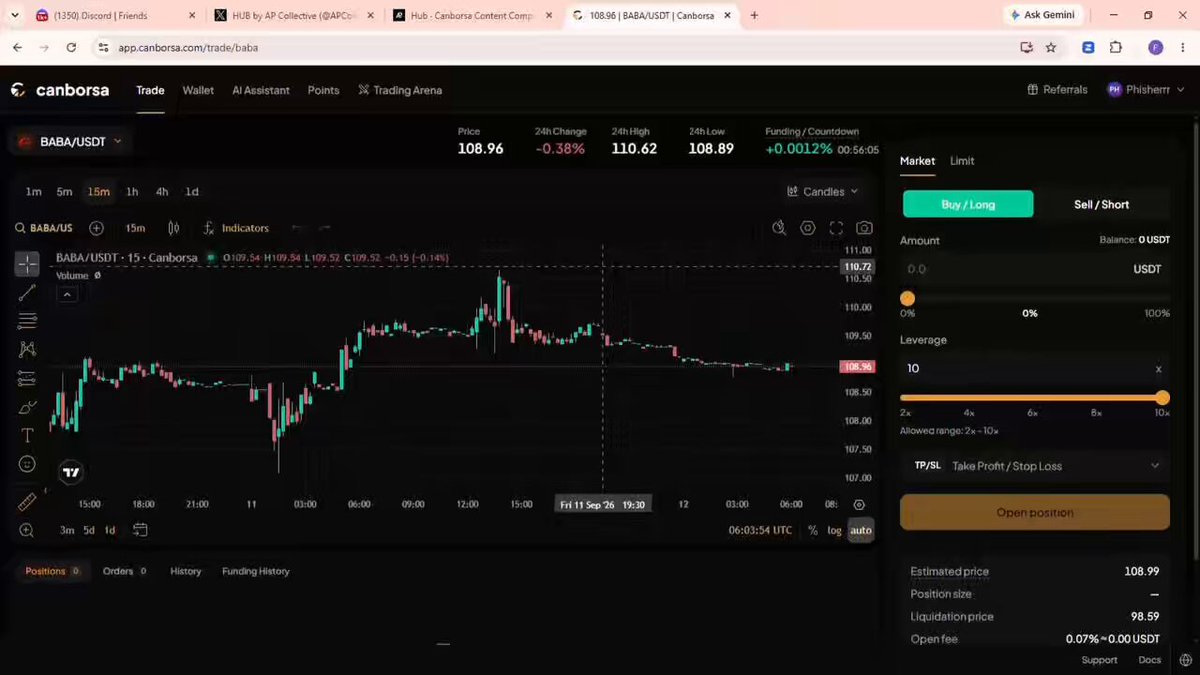Switch to the Funding History tab

(x=256, y=571)
